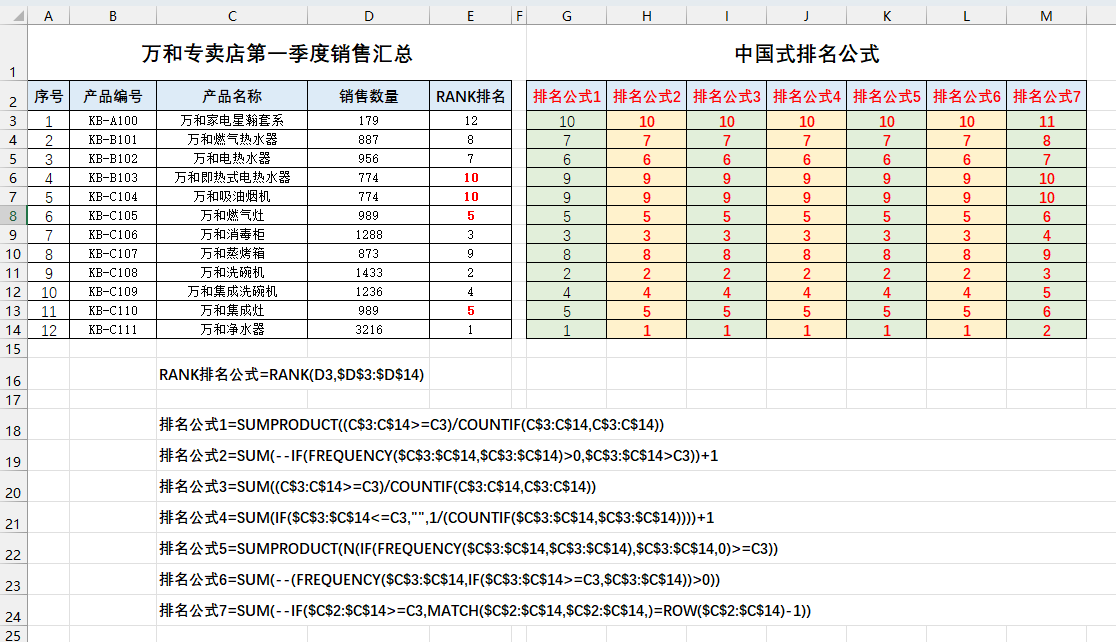Click the '序号' header cell
The height and width of the screenshot is (642, 1116).
48,96
